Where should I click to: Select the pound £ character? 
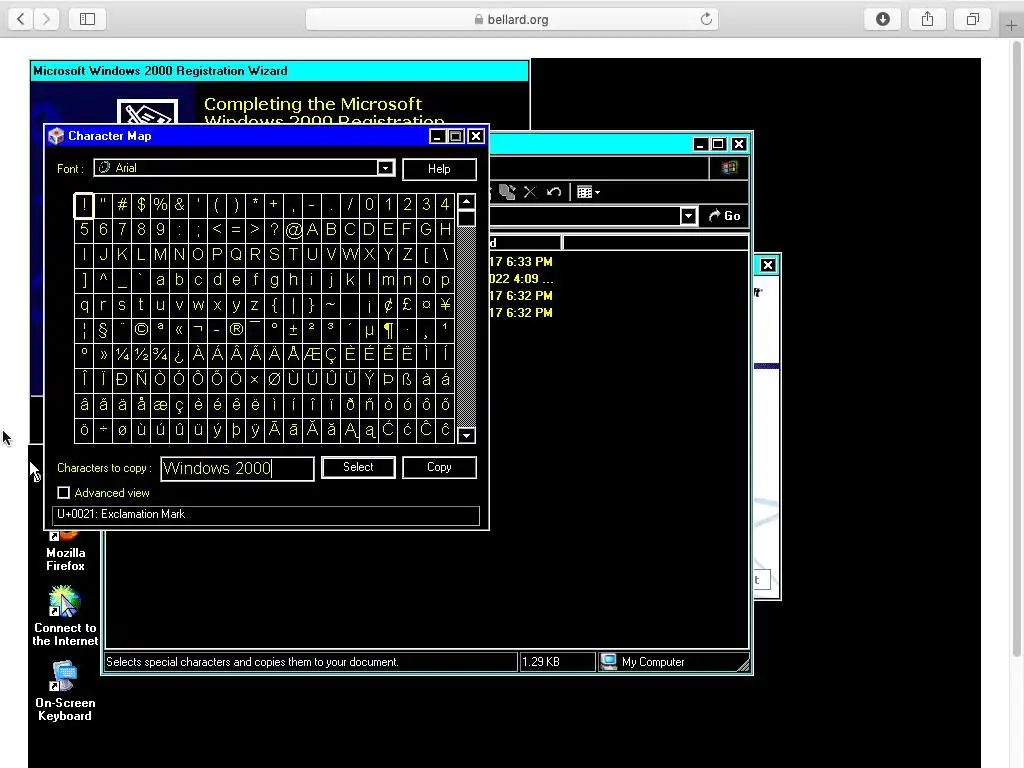pos(407,304)
